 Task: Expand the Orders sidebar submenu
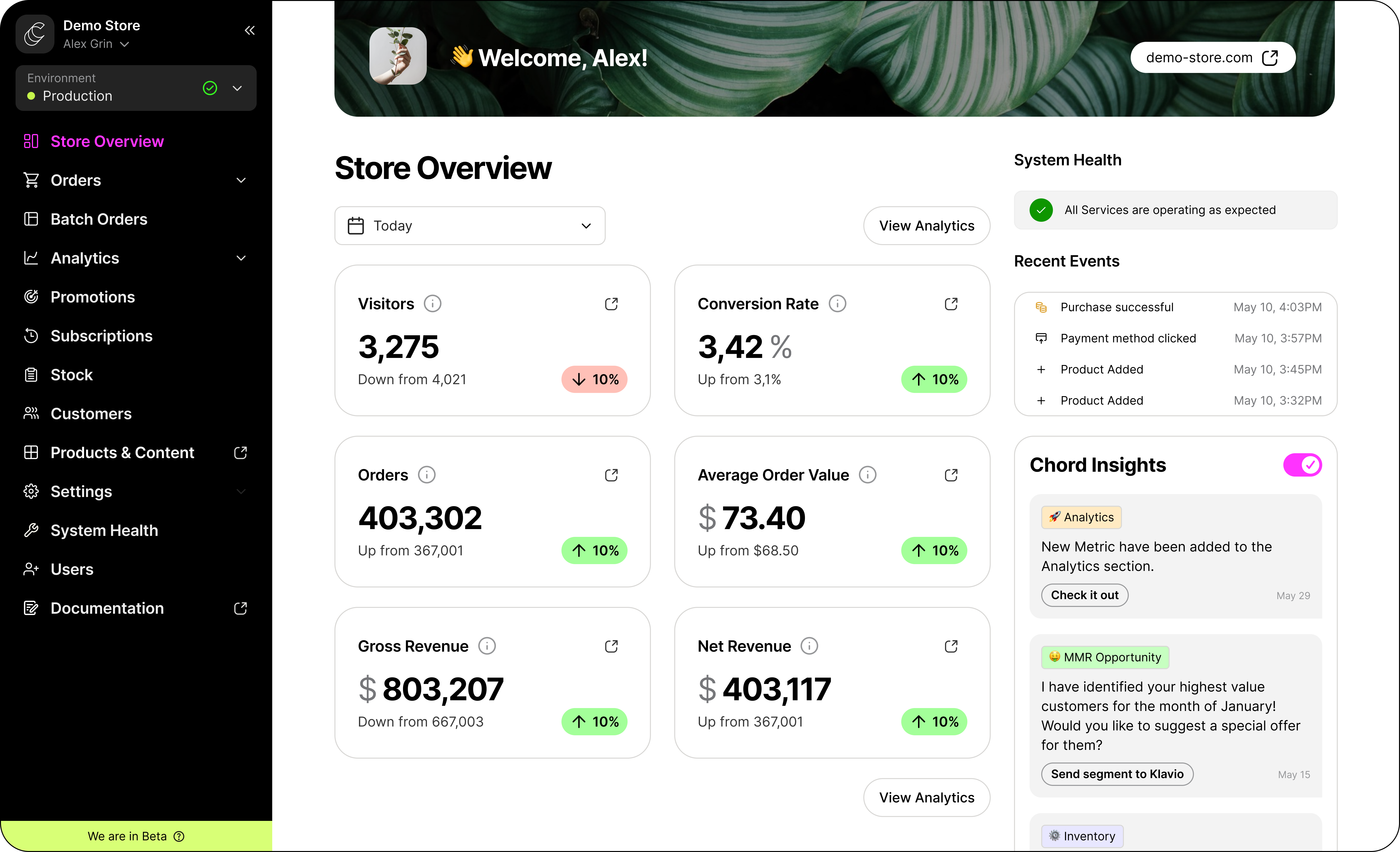(x=241, y=180)
